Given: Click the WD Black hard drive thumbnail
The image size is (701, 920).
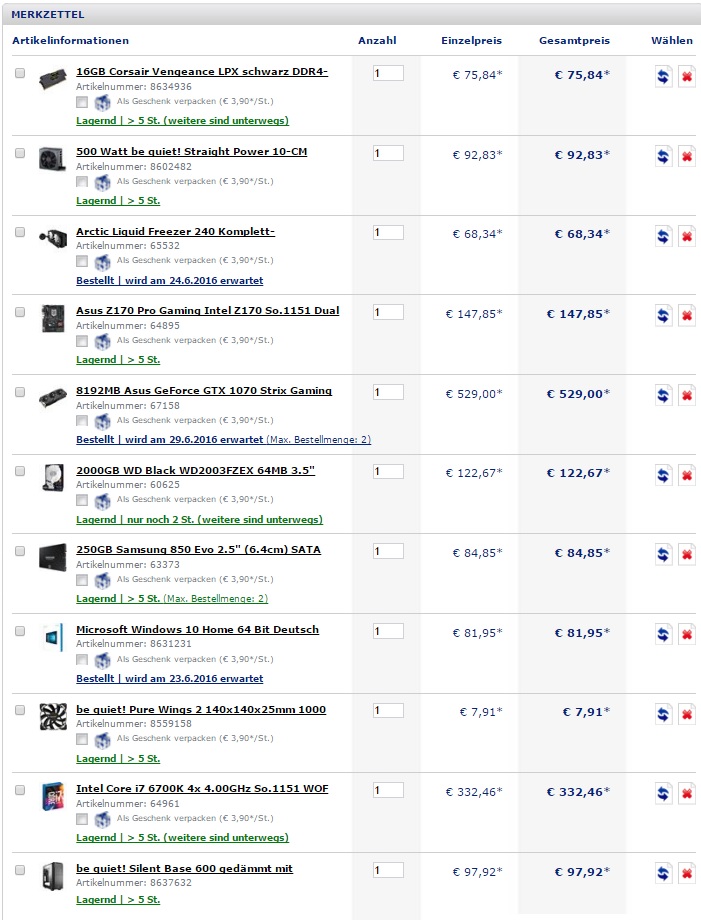Looking at the screenshot, I should (x=53, y=477).
